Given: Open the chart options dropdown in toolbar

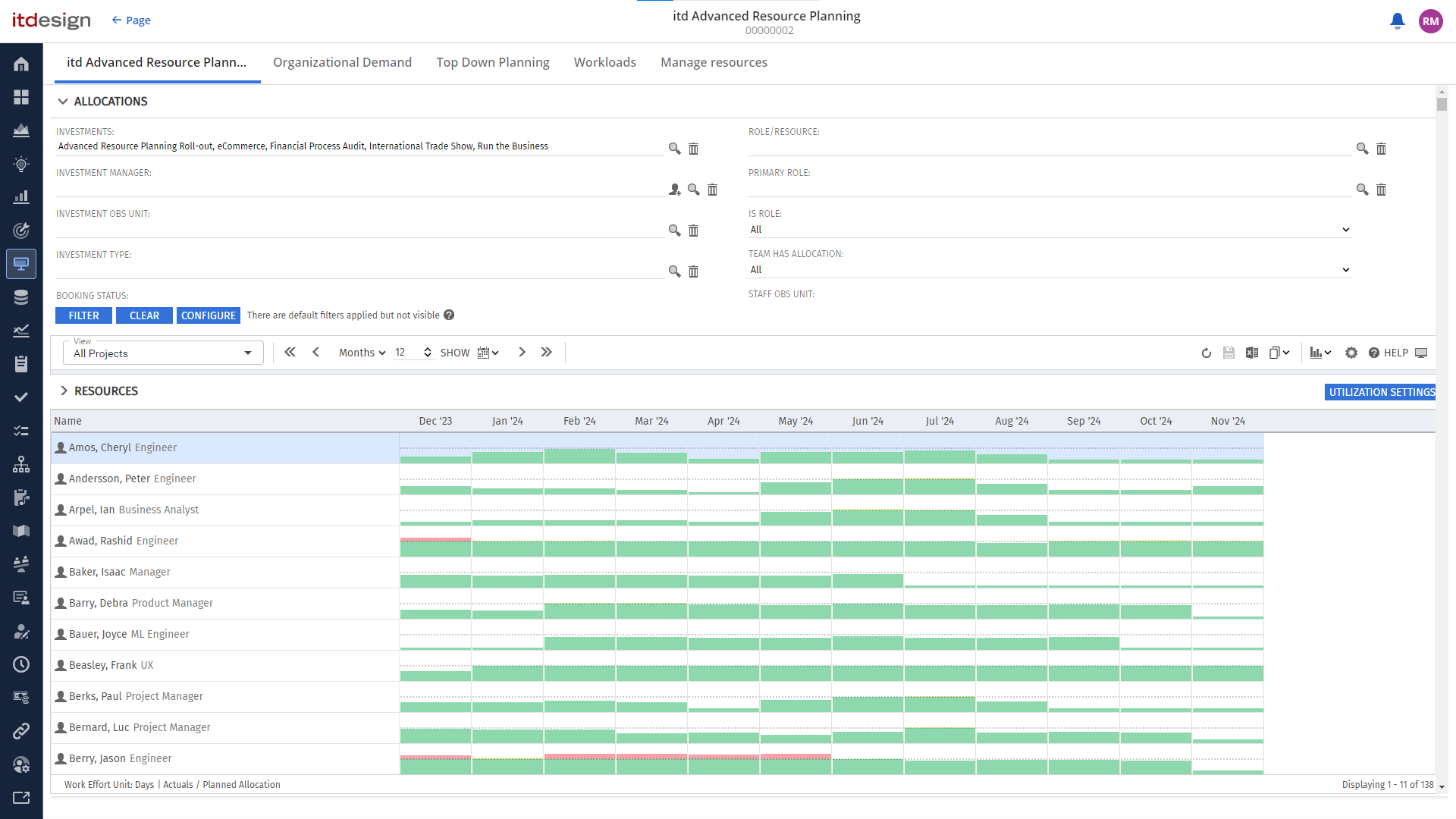Looking at the screenshot, I should pyautogui.click(x=1320, y=353).
